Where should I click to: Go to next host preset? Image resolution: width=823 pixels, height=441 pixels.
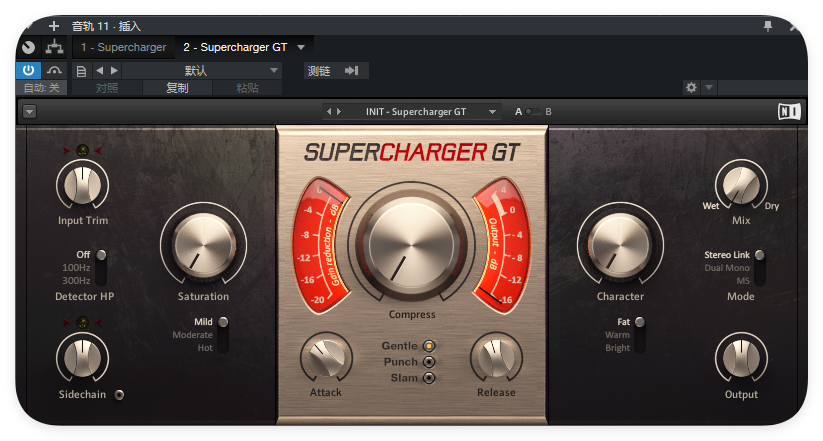114,70
